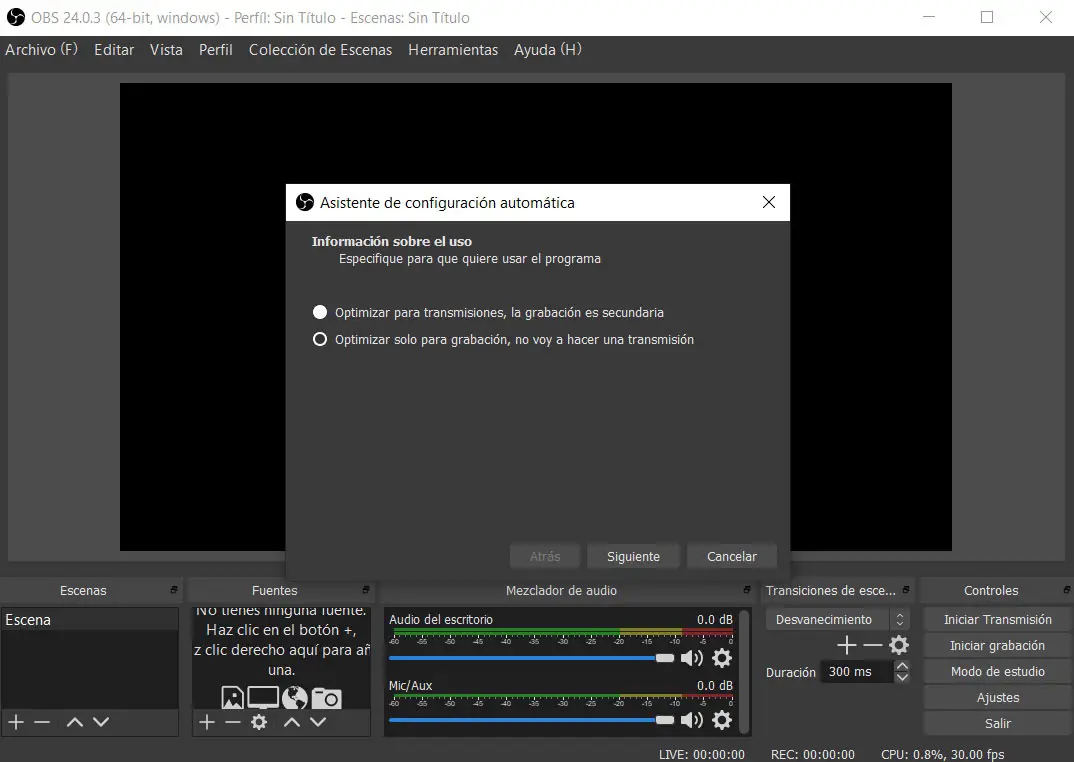Open the Herramientas menu

(x=453, y=49)
